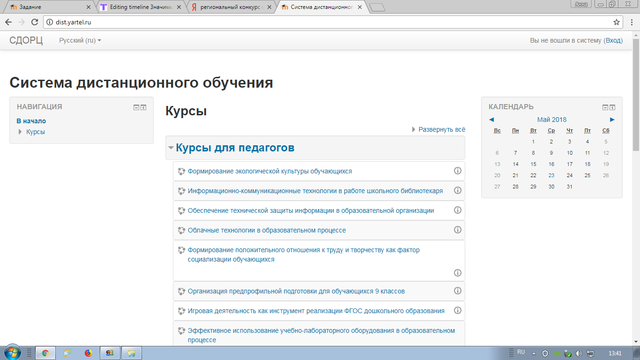Open the Май 2018 calendar link
The height and width of the screenshot is (360, 640).
pos(551,120)
